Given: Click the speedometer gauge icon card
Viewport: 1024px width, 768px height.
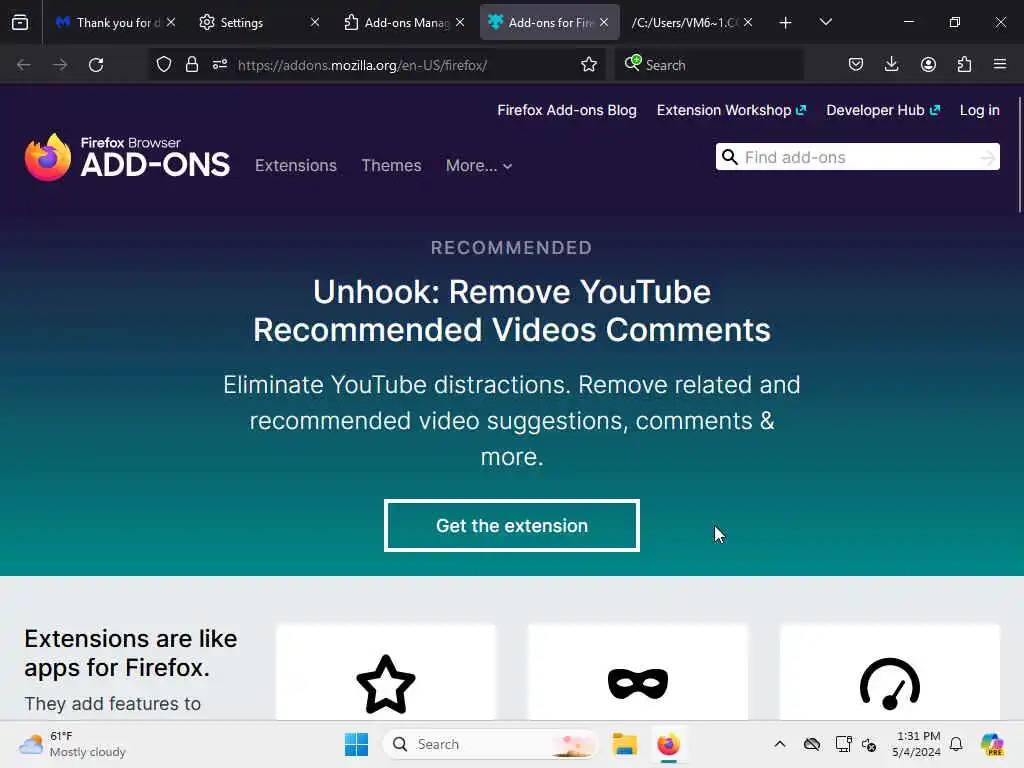Looking at the screenshot, I should click(x=889, y=673).
